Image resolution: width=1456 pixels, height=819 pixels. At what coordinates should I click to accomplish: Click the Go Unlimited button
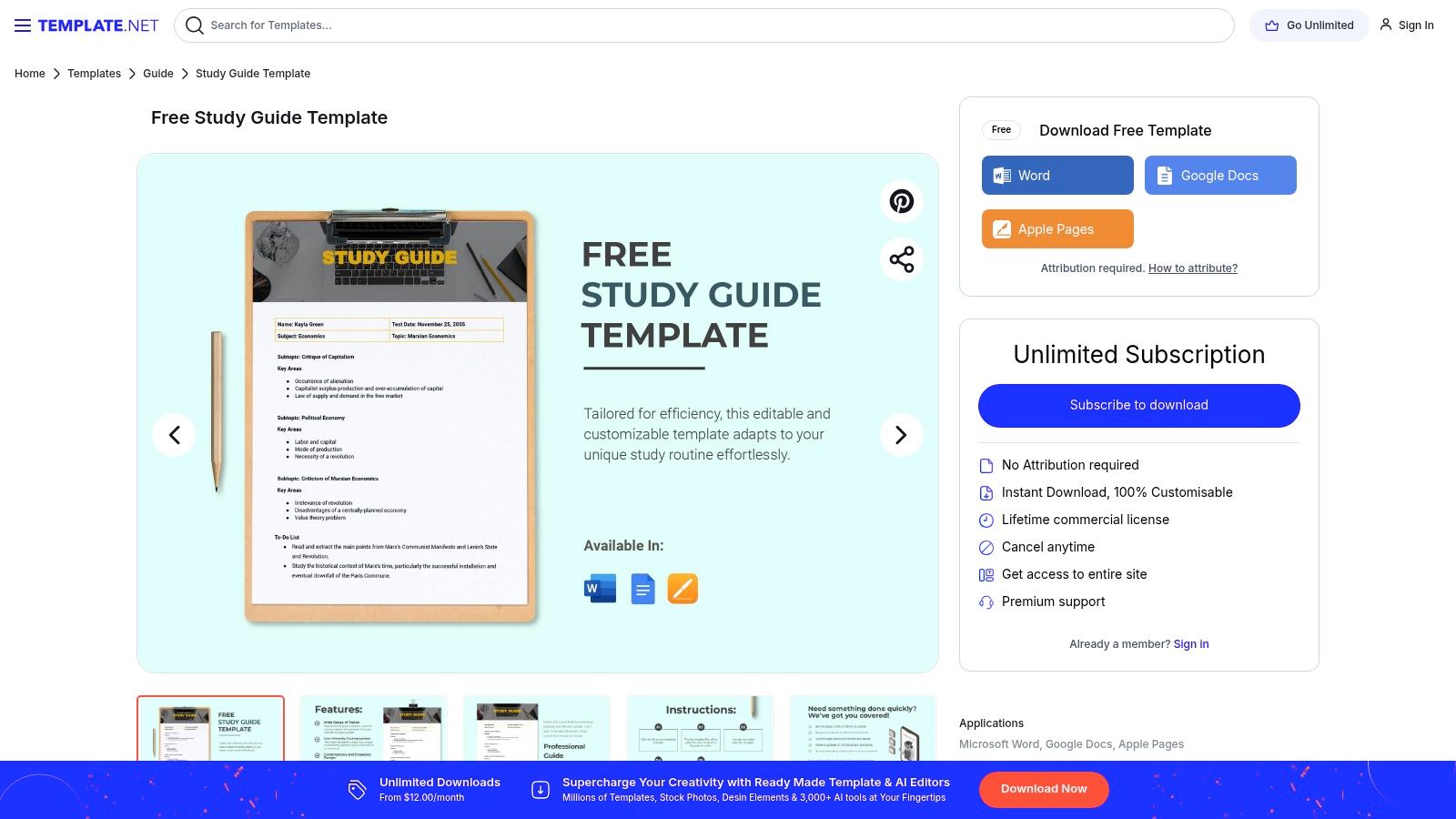[1309, 25]
